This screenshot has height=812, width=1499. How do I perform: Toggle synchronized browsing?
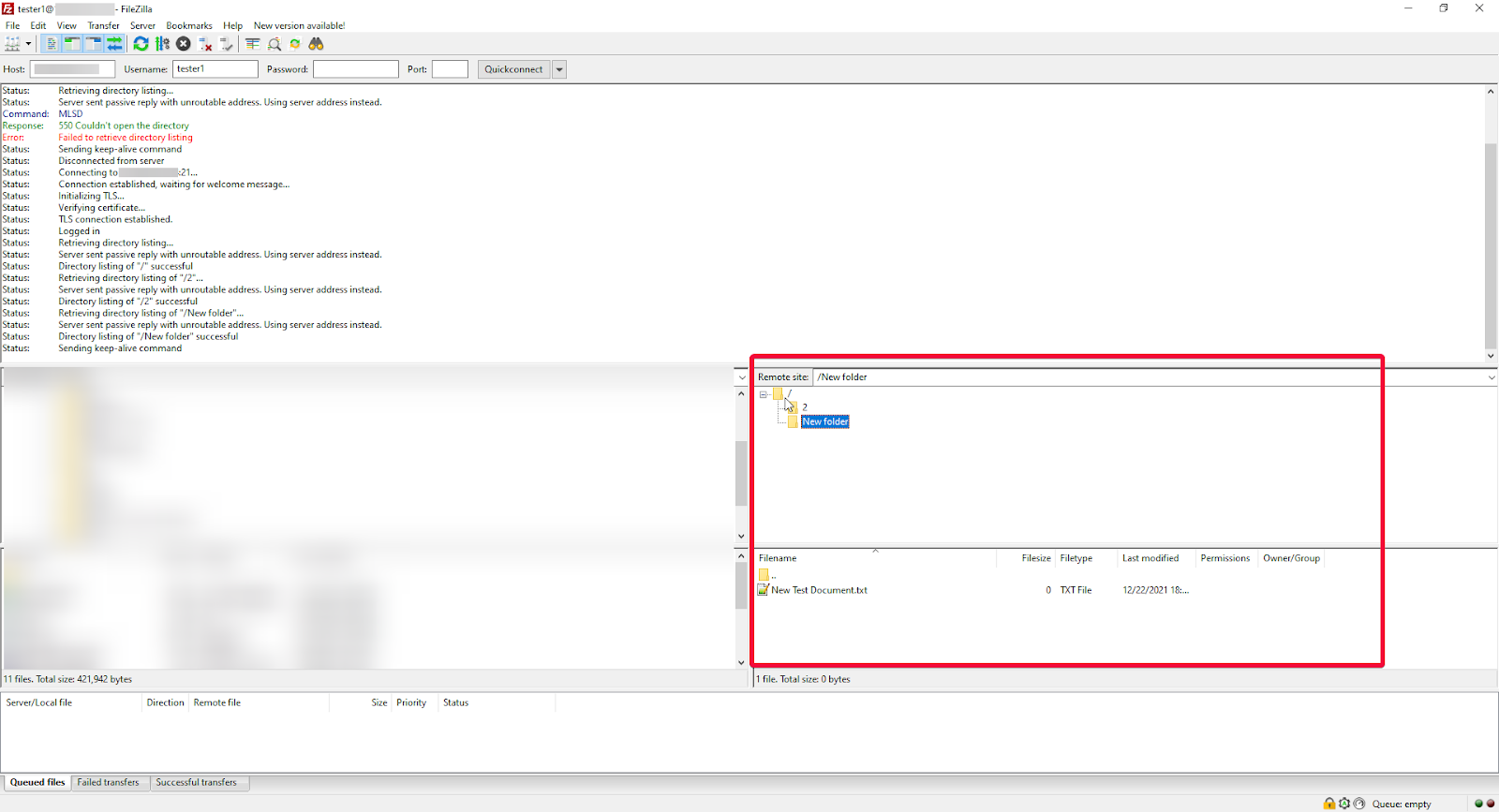point(295,44)
